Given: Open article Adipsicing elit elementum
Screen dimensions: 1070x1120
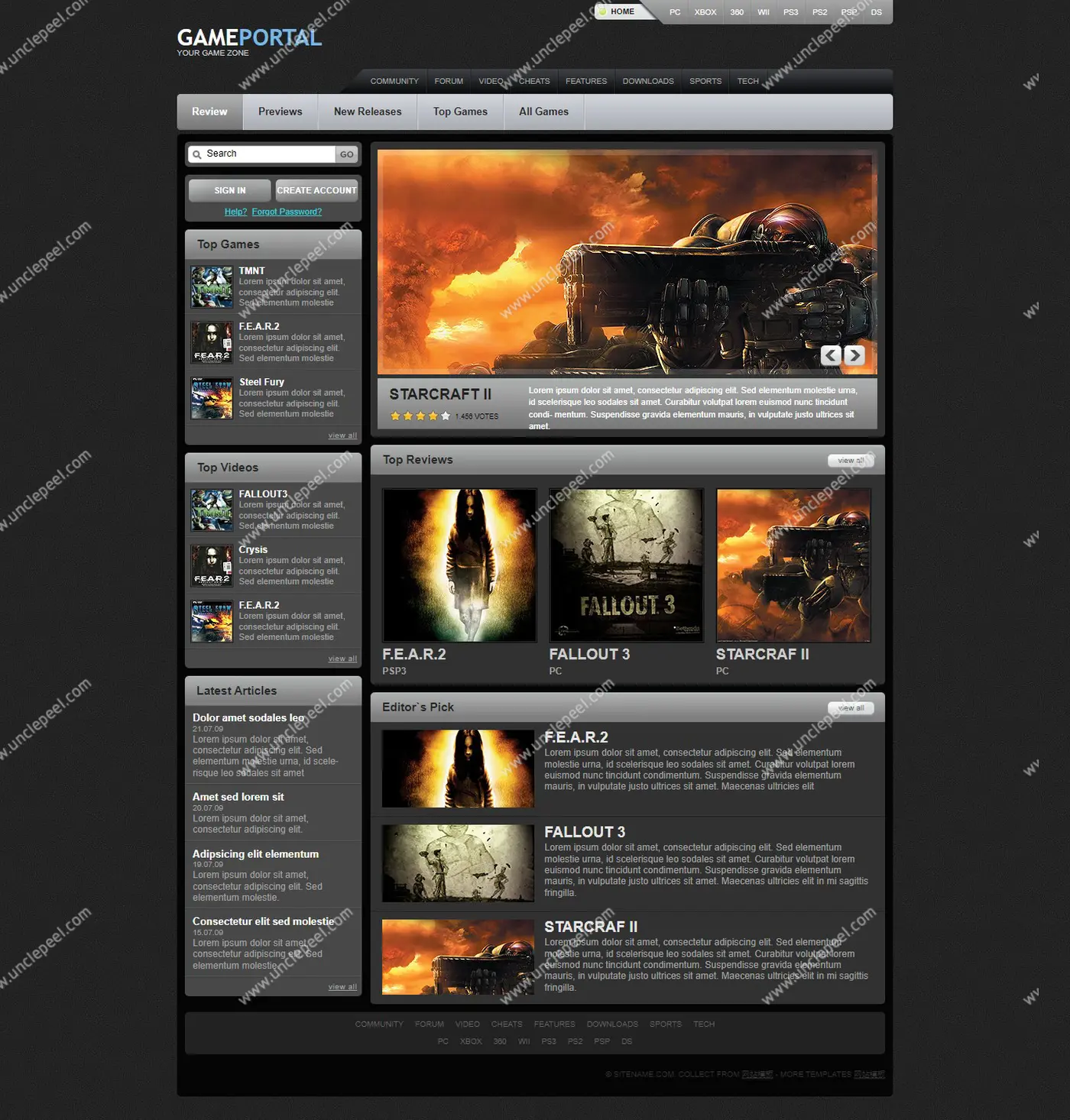Looking at the screenshot, I should coord(255,854).
